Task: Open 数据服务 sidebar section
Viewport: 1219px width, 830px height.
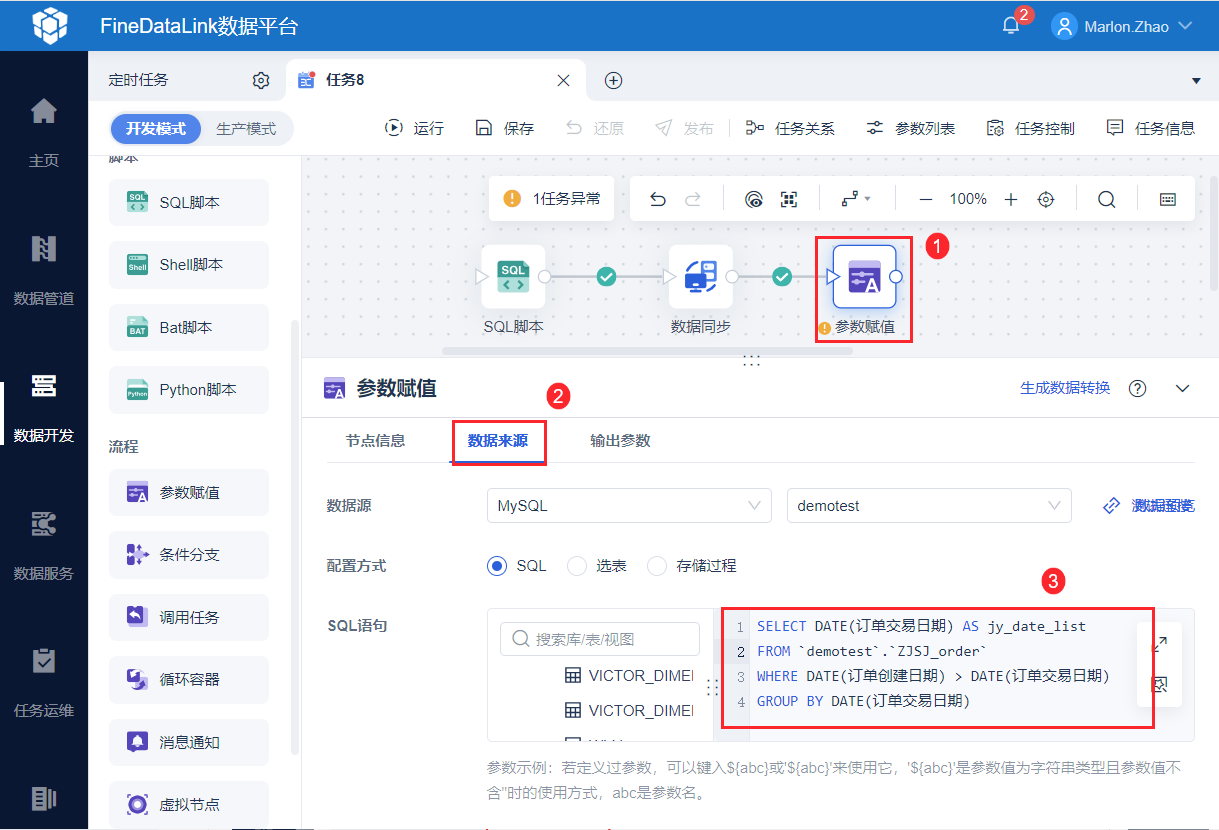Action: (44, 546)
